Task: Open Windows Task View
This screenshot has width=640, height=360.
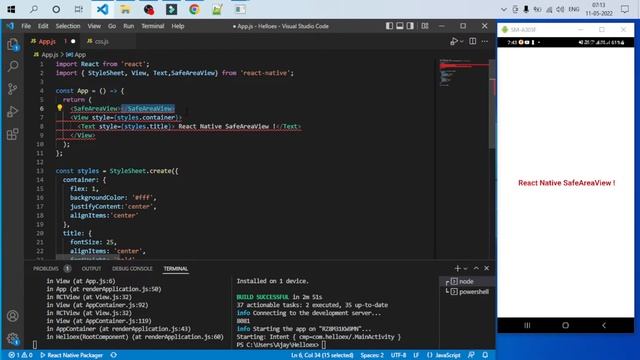Action: coord(79,9)
